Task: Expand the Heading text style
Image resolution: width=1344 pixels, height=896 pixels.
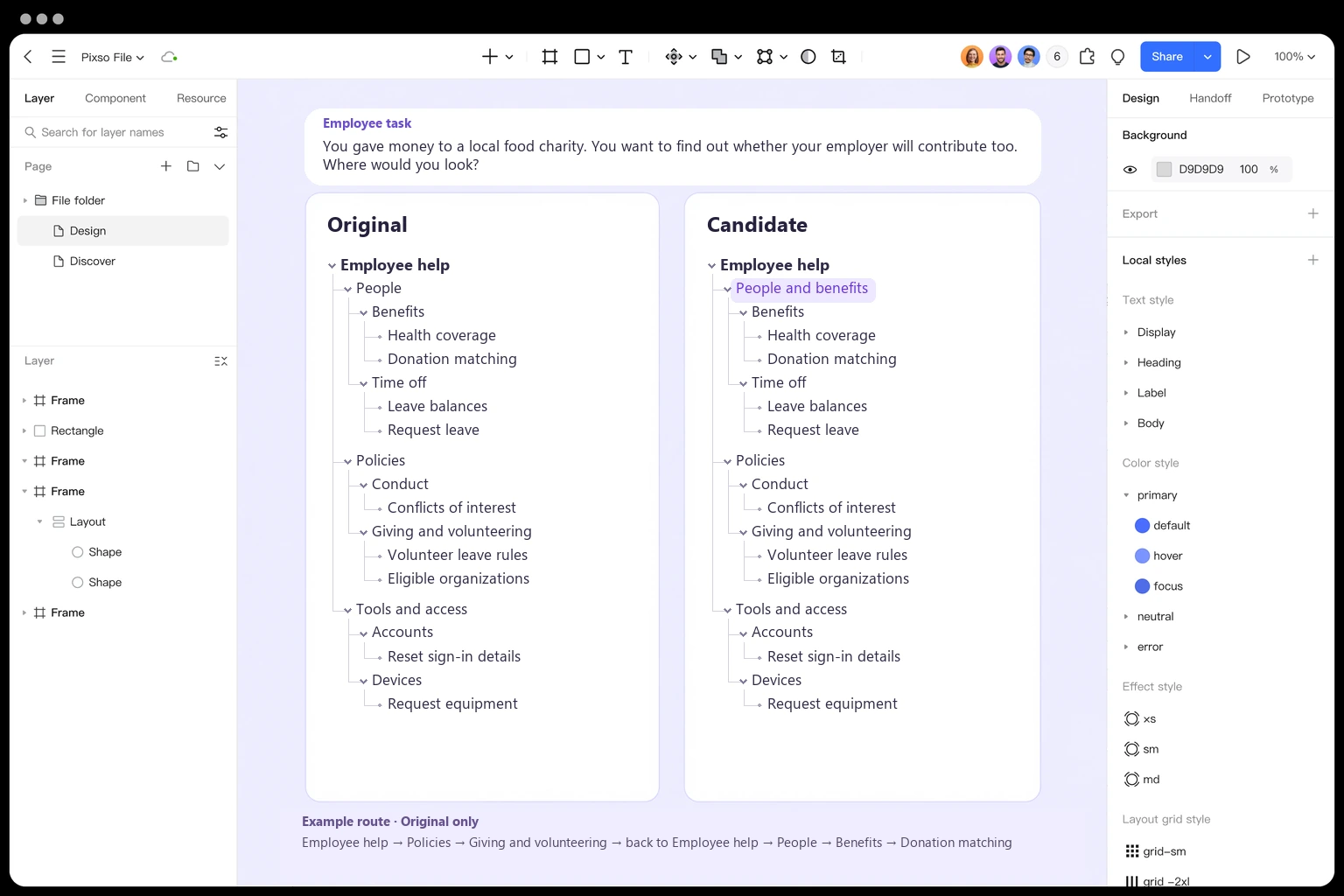Action: [1126, 362]
